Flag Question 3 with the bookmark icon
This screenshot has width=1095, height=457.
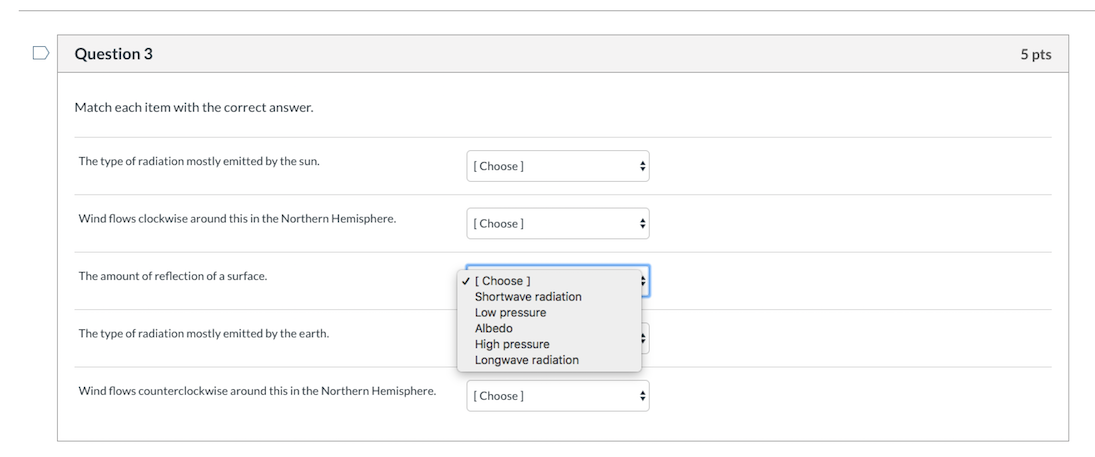coord(41,53)
